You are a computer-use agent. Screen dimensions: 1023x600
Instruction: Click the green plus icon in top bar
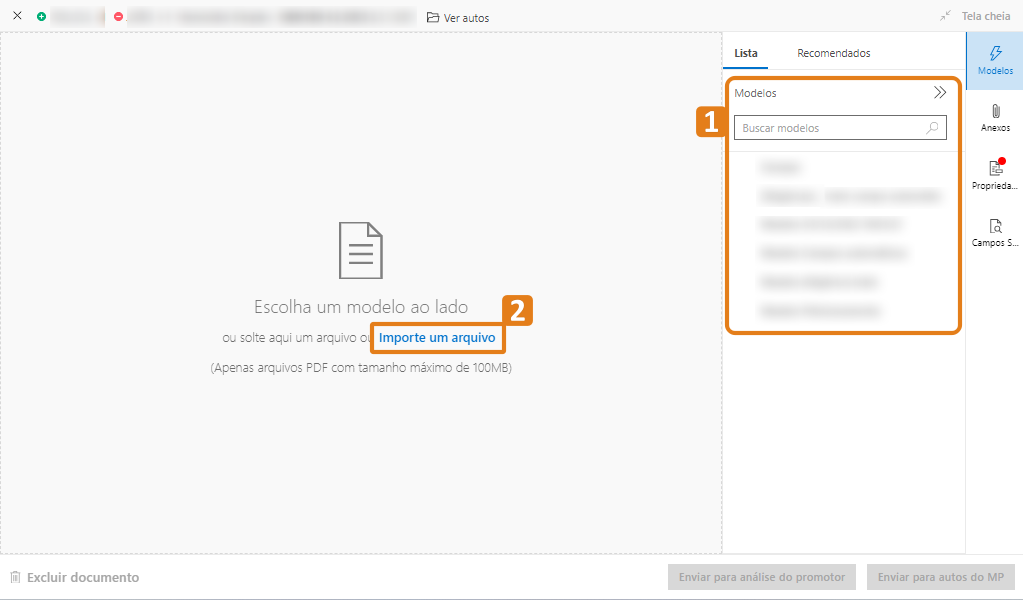point(41,17)
